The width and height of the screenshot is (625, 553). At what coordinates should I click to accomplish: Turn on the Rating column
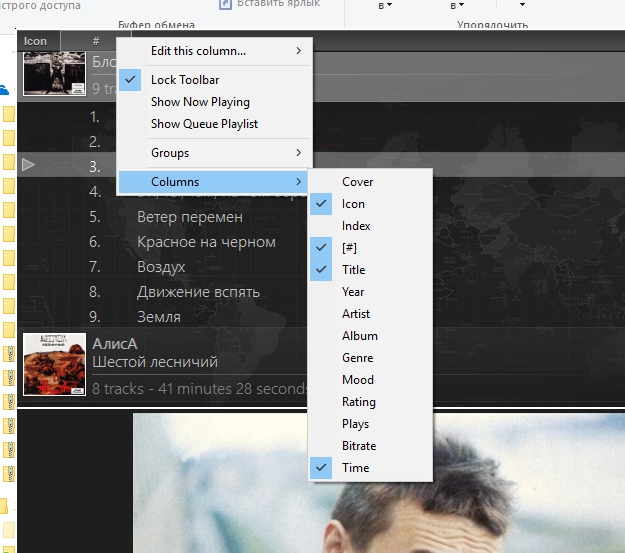point(359,402)
